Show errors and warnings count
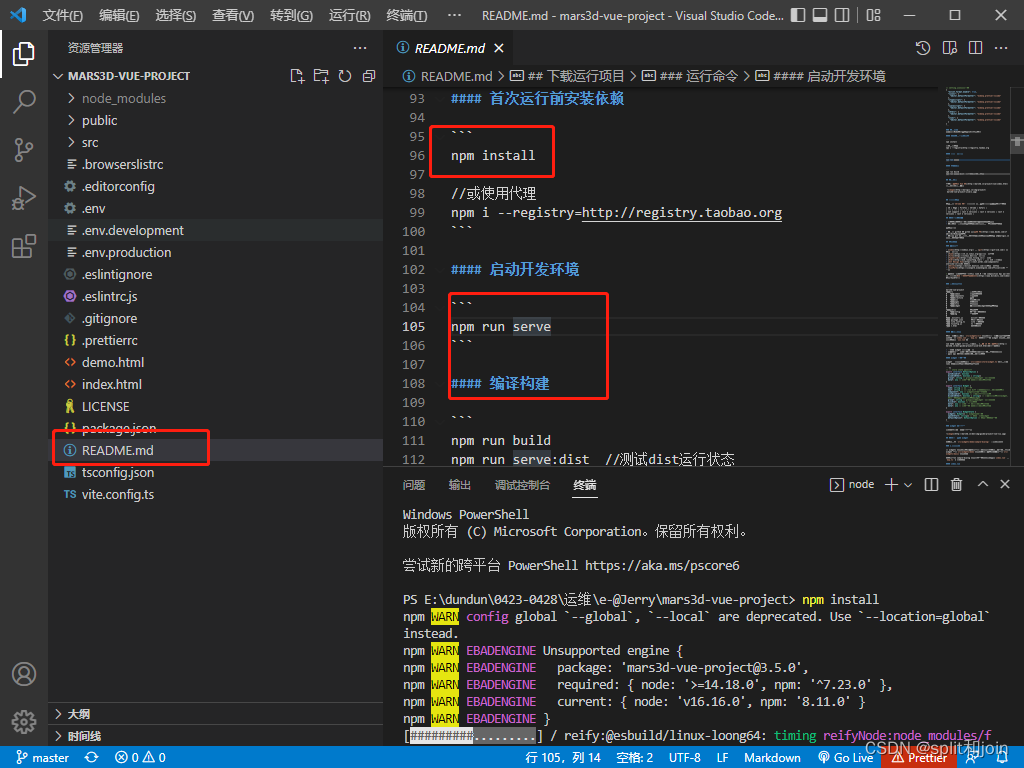1024x768 pixels. 140,757
